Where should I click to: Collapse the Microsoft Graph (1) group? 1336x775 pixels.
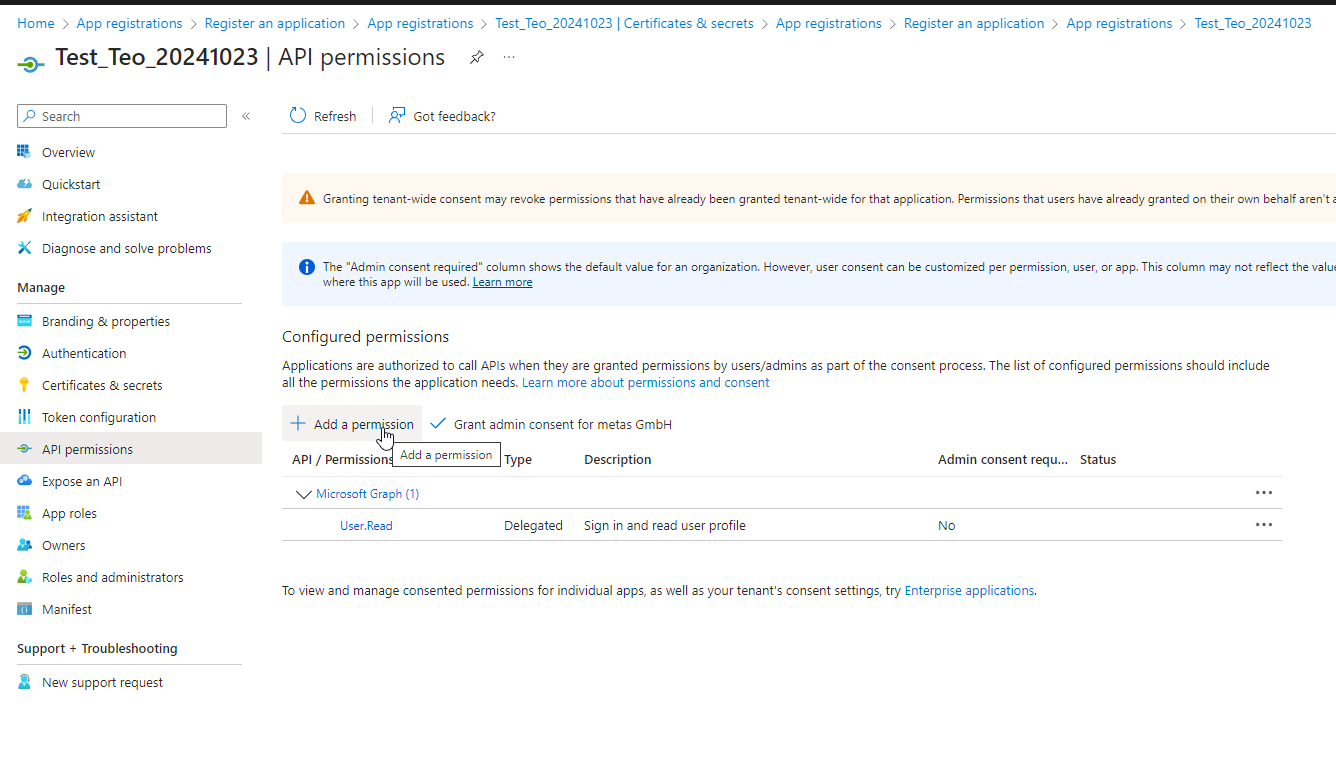pos(304,494)
